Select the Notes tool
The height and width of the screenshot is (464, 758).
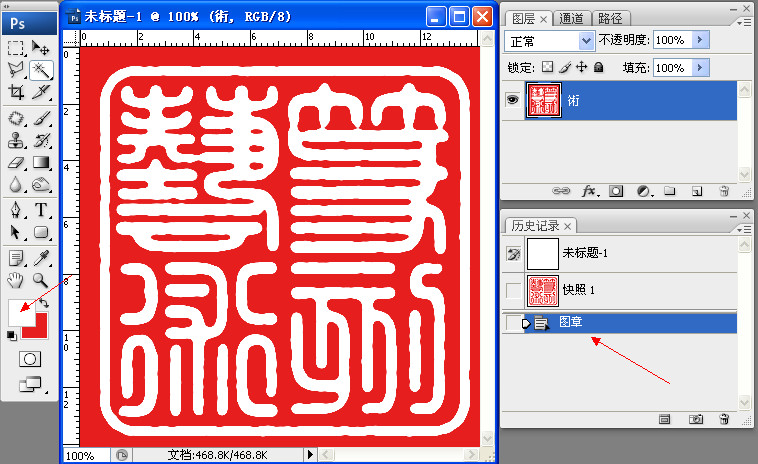pos(15,258)
